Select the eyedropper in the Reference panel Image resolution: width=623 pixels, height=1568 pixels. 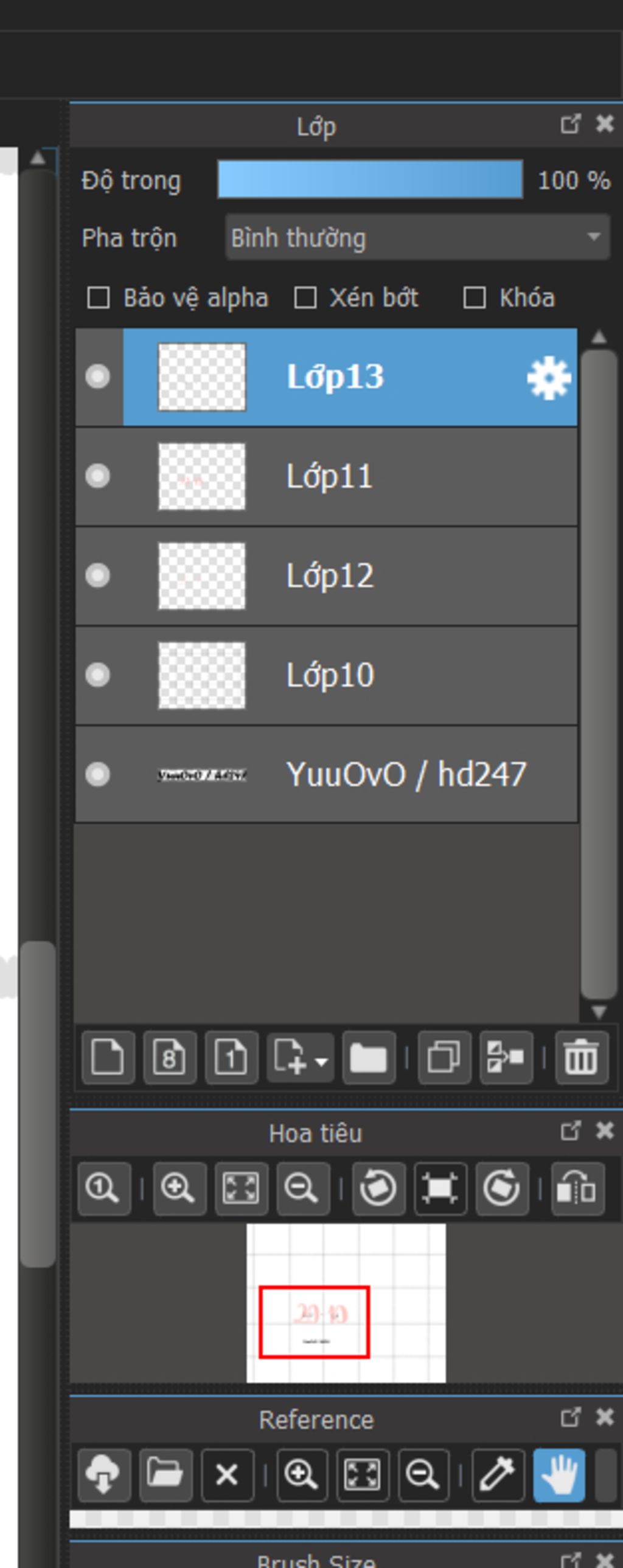point(498,1476)
